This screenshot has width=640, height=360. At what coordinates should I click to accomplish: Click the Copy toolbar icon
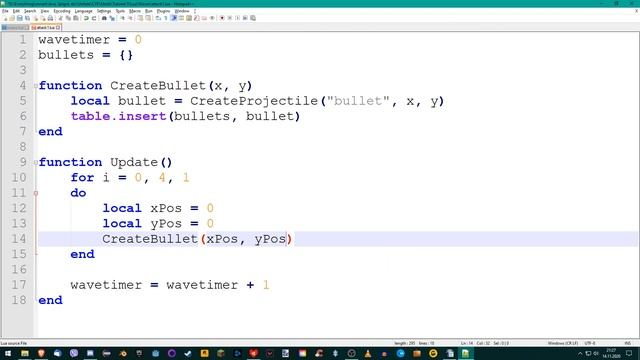(68, 18)
